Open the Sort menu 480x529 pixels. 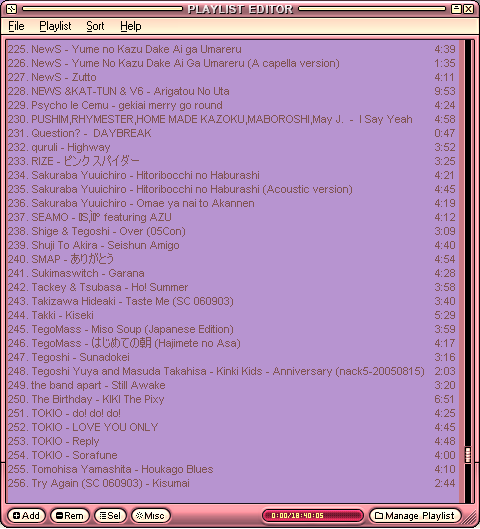click(x=95, y=26)
